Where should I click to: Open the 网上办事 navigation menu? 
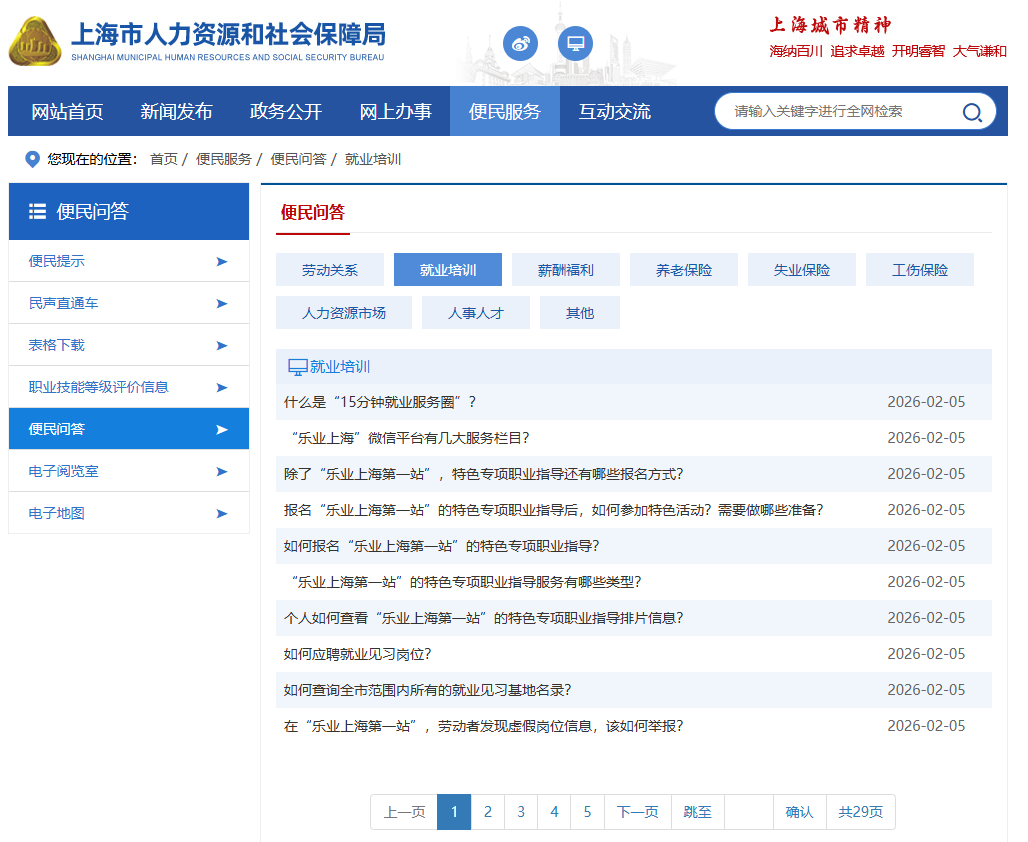pos(395,111)
